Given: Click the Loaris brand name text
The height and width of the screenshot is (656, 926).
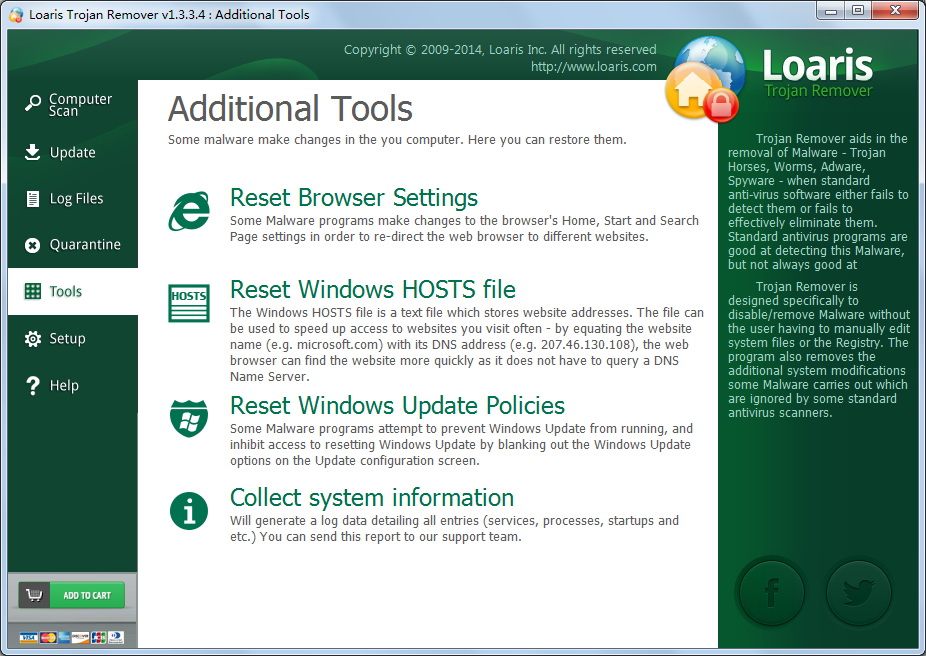Looking at the screenshot, I should [x=818, y=65].
